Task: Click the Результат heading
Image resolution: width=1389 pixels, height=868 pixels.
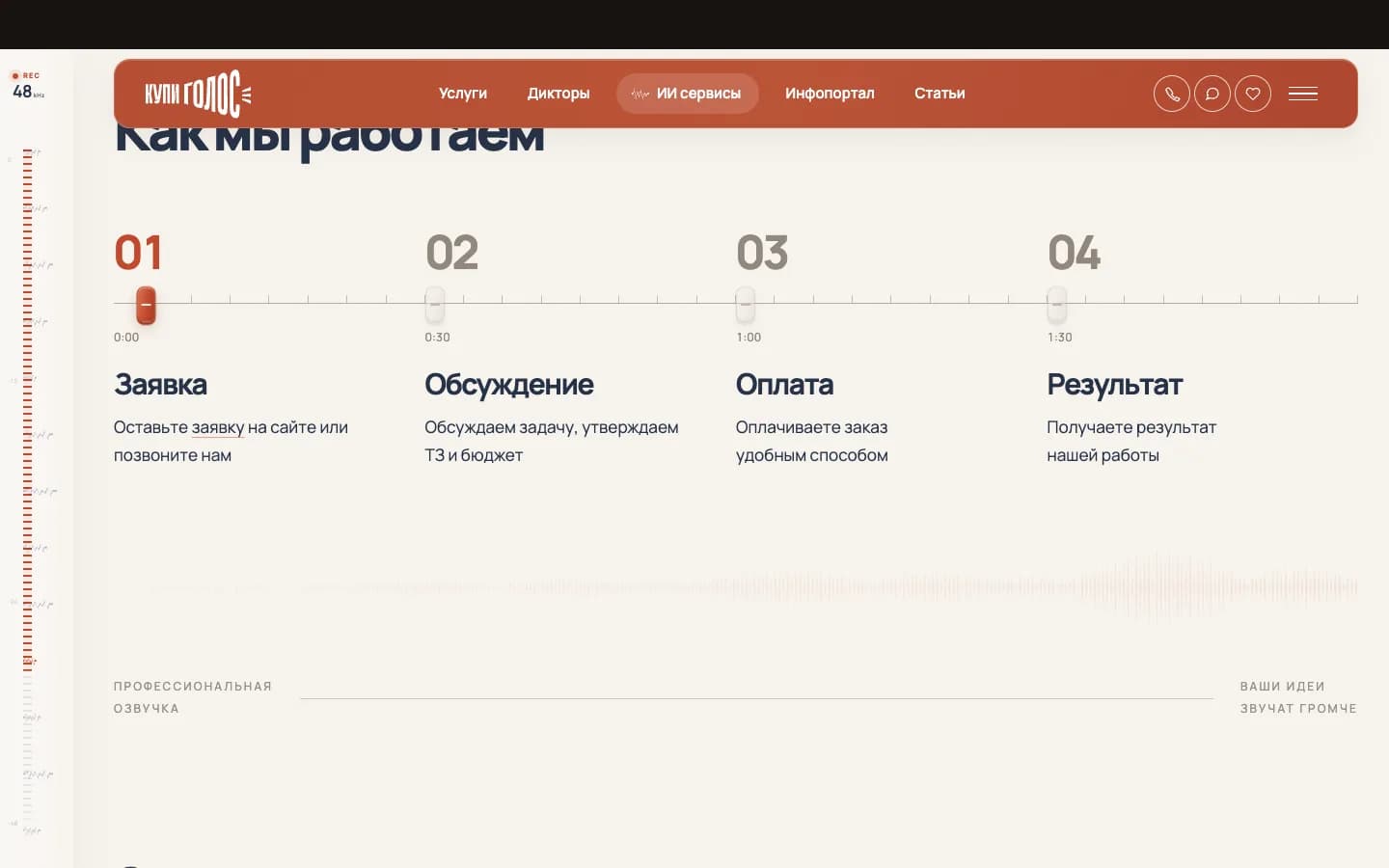Action: pyautogui.click(x=1114, y=386)
